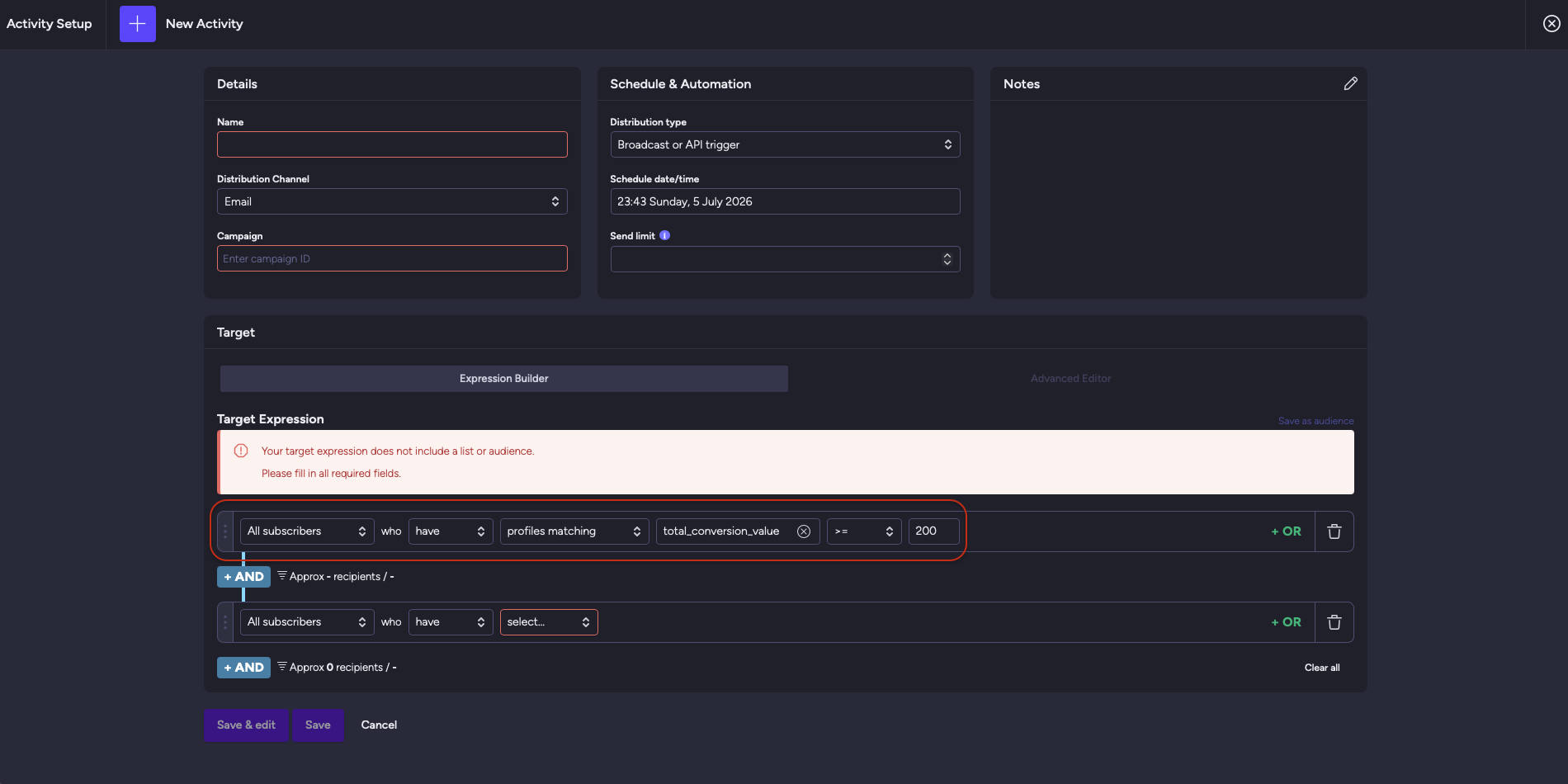
Task: Adjust the Send limit stepper arrows
Action: (947, 259)
